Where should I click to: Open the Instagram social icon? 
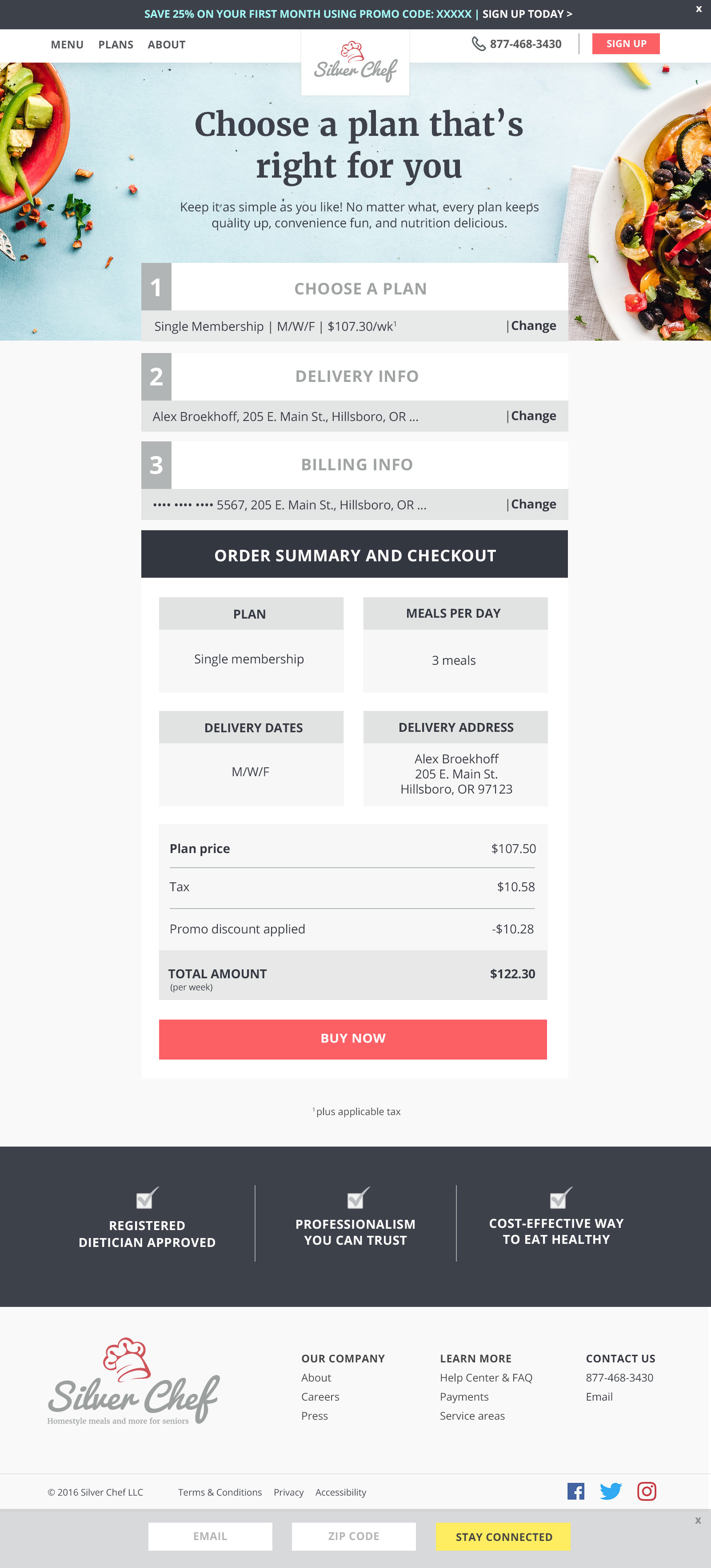(647, 1491)
